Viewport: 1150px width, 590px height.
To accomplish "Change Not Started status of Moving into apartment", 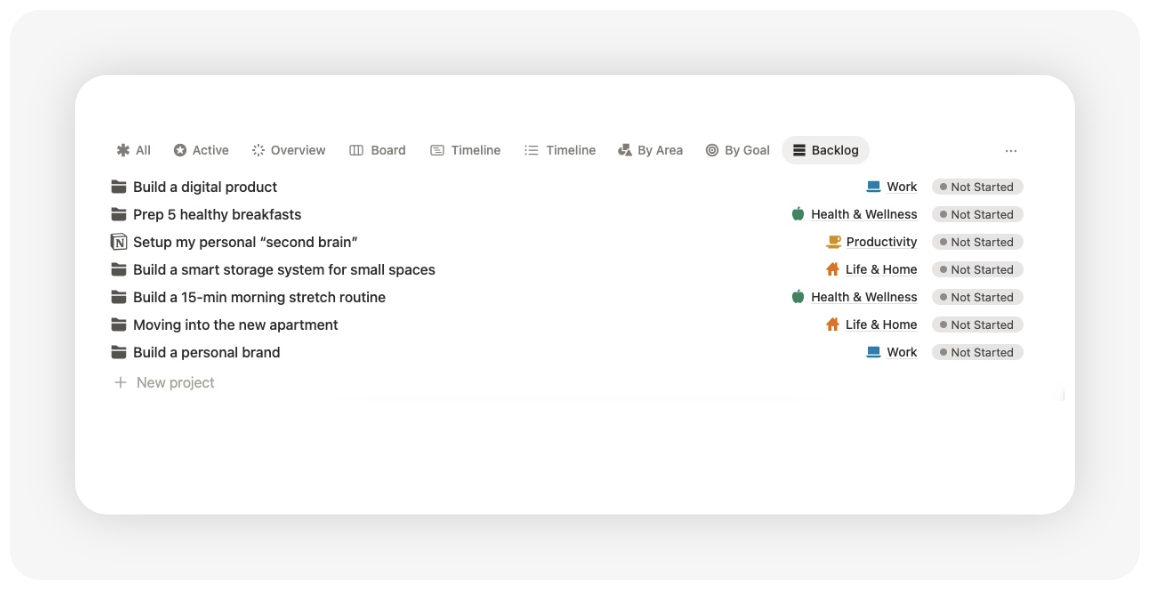I will [x=977, y=325].
